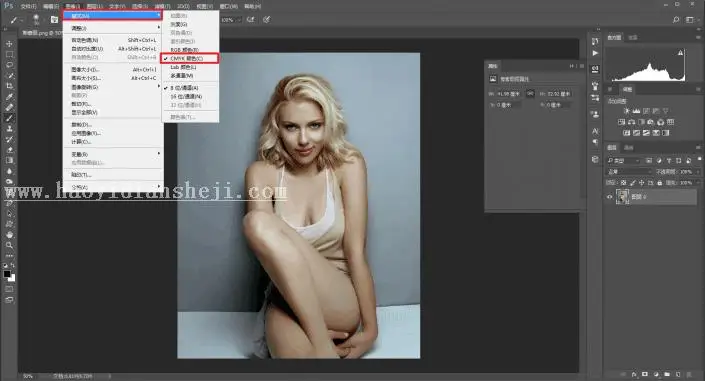Choose Lab Color in the Mode submenu
This screenshot has width=705, height=381.
click(x=183, y=67)
